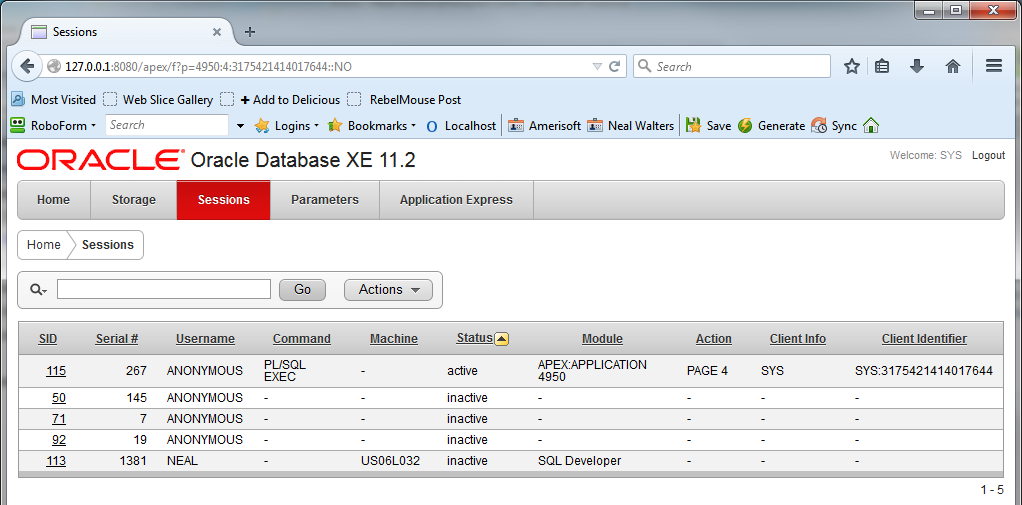
Task: Click the browser search field
Action: 732,66
